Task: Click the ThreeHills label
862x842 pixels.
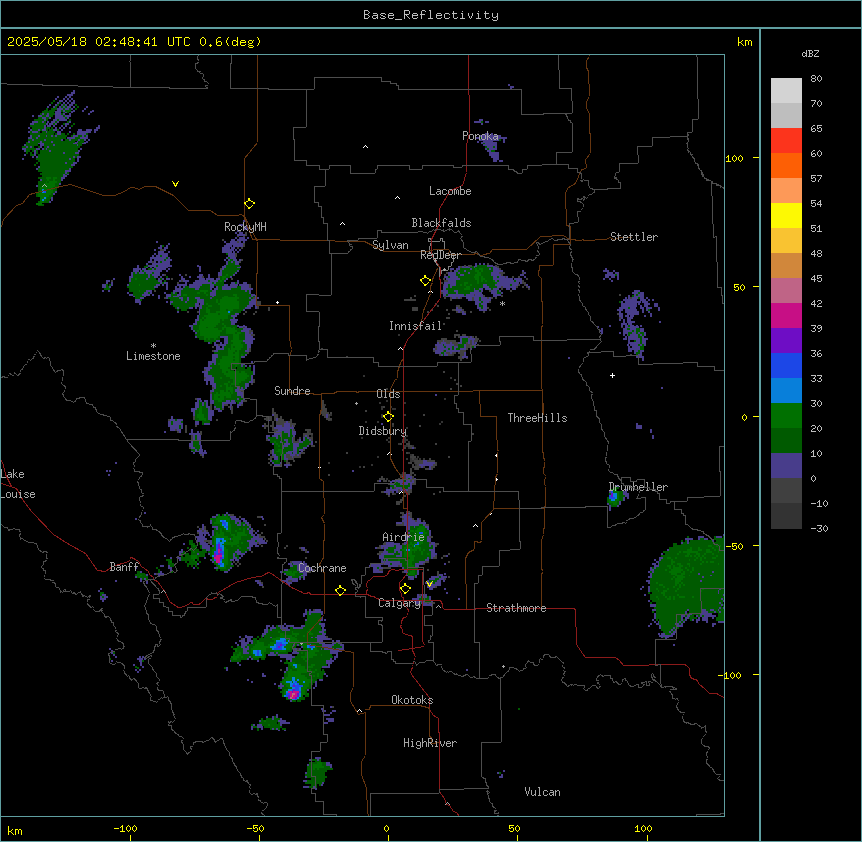Action: click(537, 418)
